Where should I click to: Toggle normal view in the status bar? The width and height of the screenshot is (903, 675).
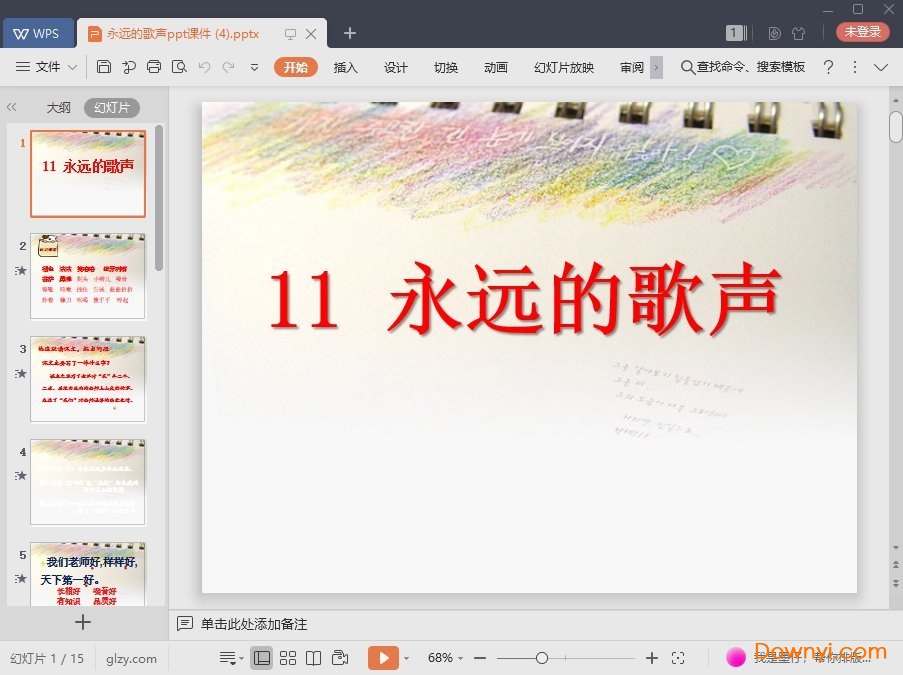[262, 658]
